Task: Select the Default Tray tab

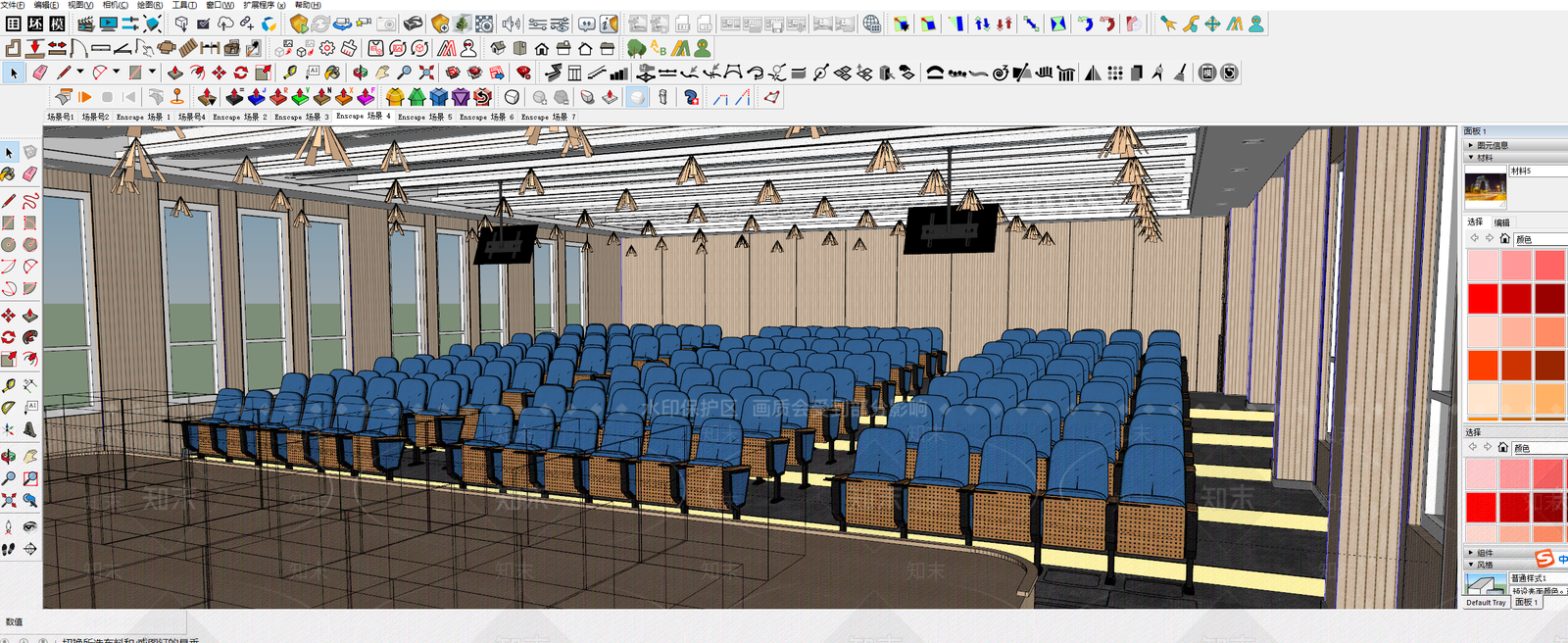Action: pyautogui.click(x=1486, y=603)
